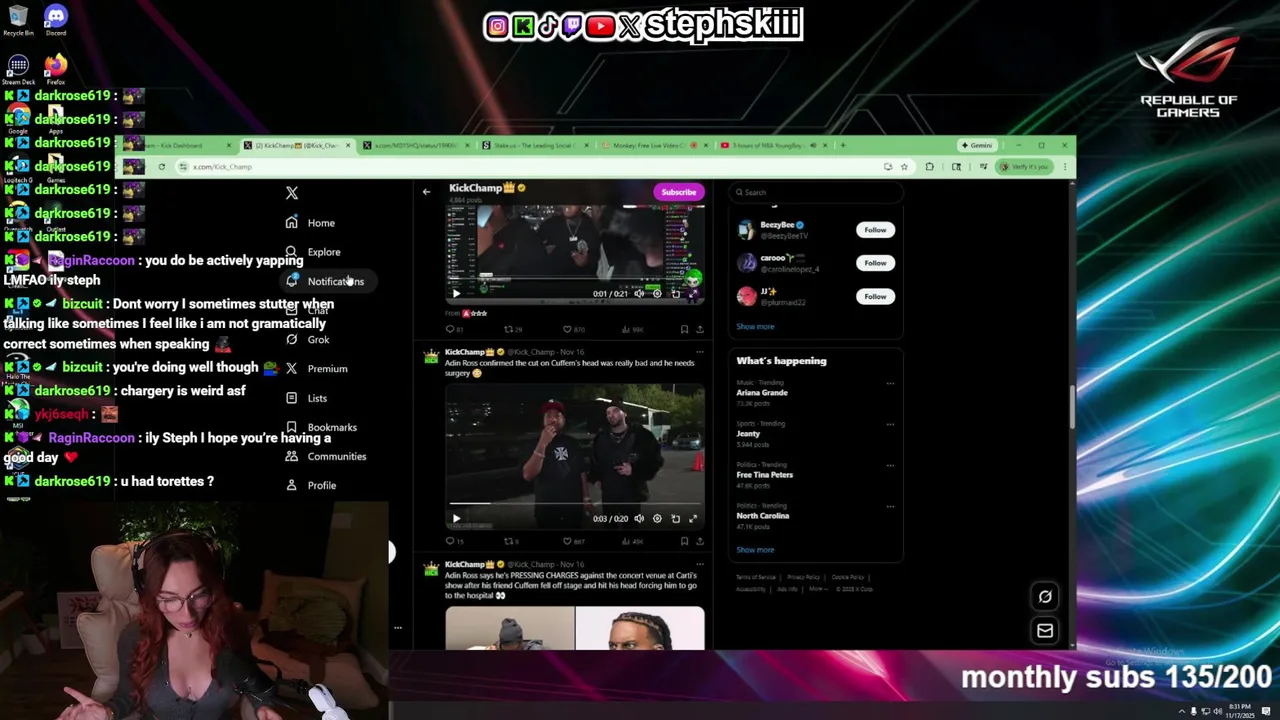Open Home in the X sidebar
The height and width of the screenshot is (720, 1280).
(310, 223)
